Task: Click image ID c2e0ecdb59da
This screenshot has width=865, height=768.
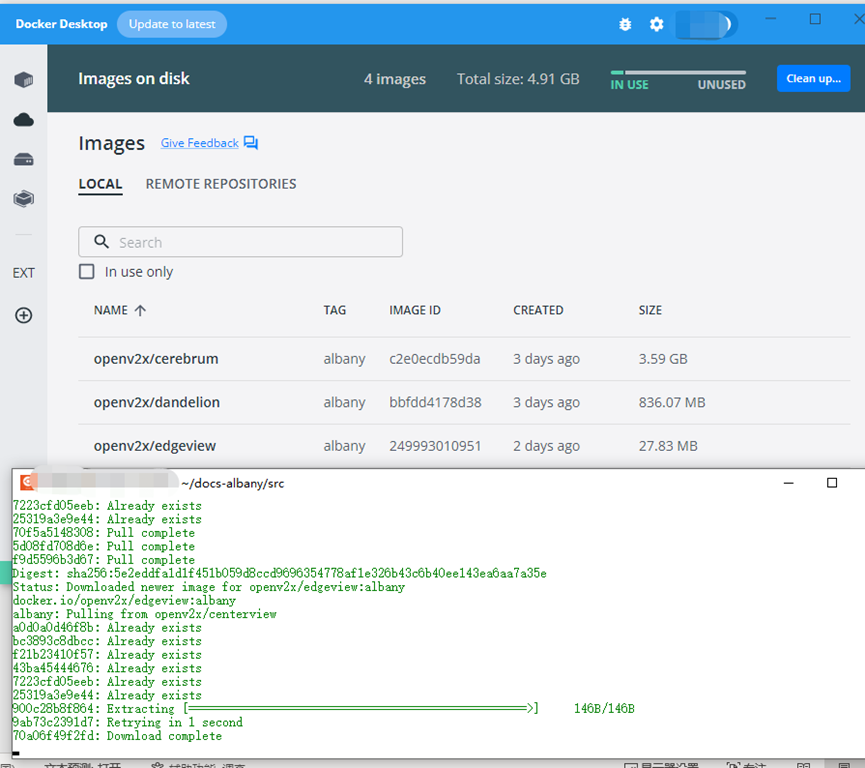Action: click(435, 359)
